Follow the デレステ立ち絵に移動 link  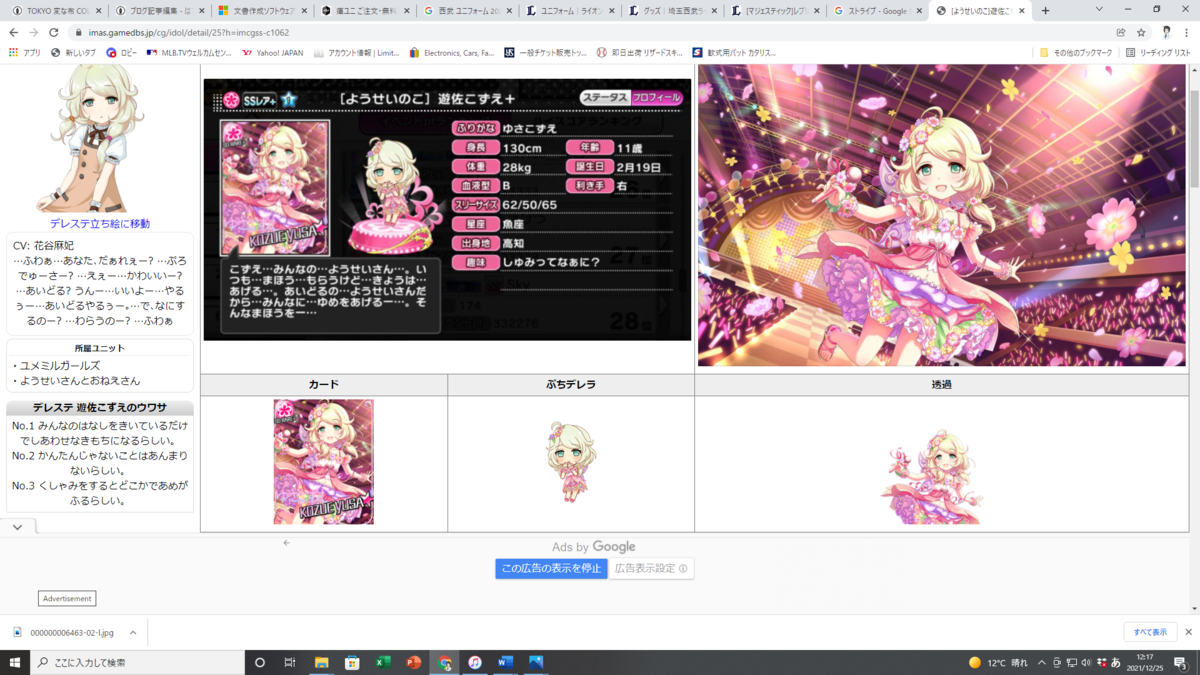tap(100, 224)
